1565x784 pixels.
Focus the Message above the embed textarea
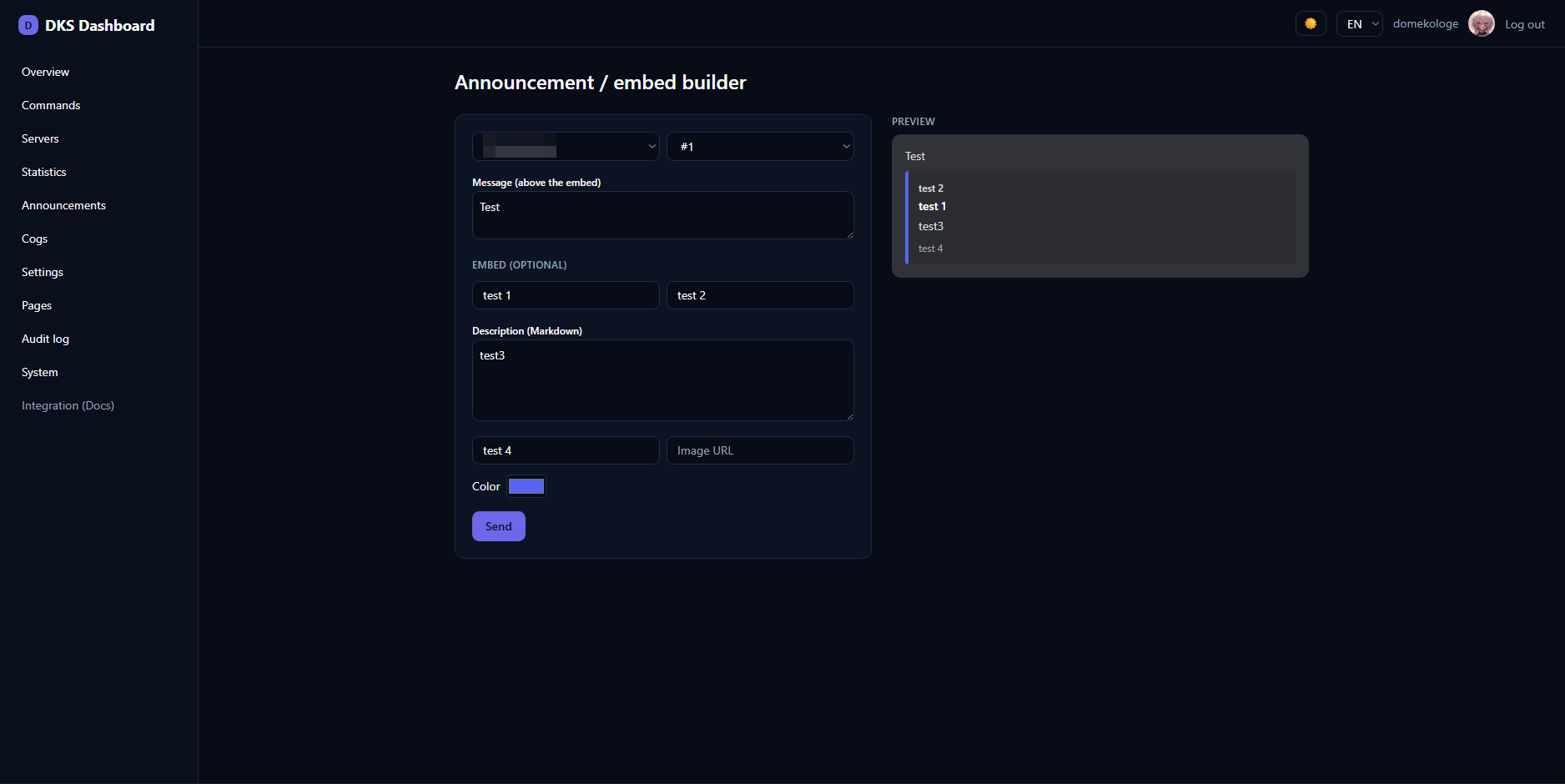point(663,215)
